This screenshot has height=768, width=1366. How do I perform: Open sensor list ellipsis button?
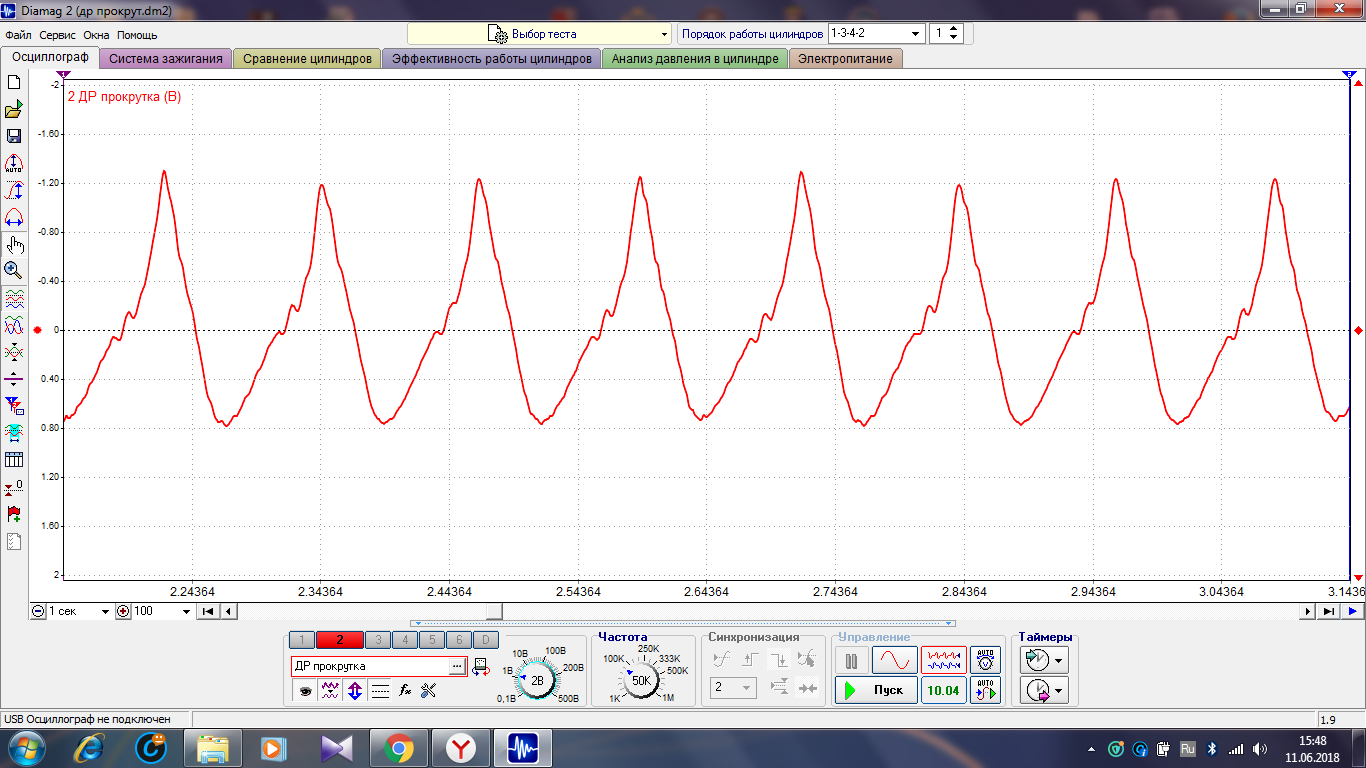[x=457, y=666]
